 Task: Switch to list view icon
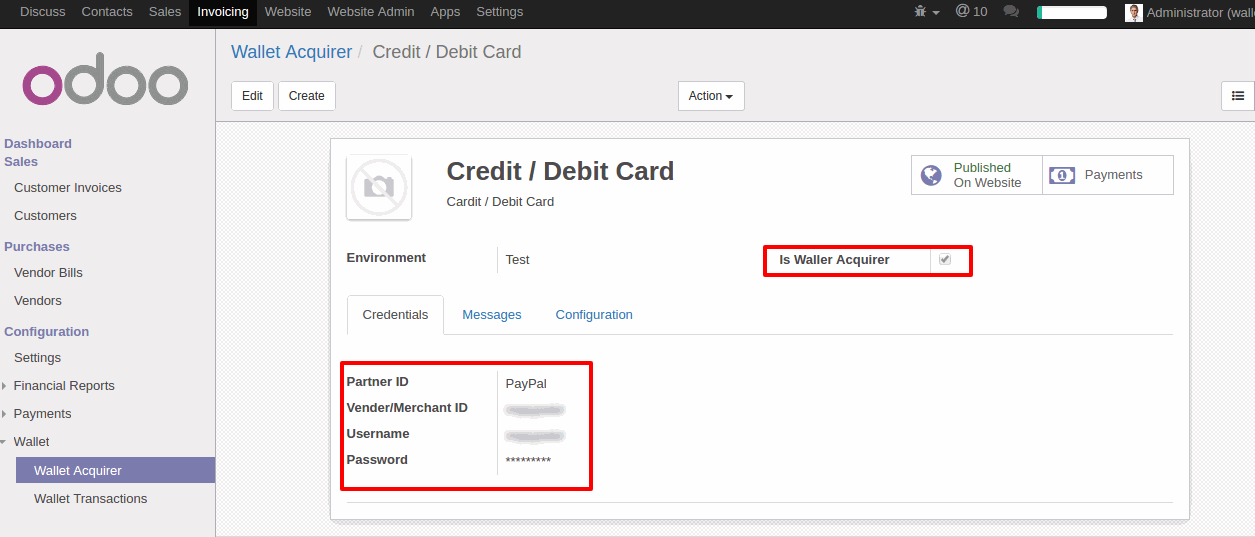pos(1238,96)
